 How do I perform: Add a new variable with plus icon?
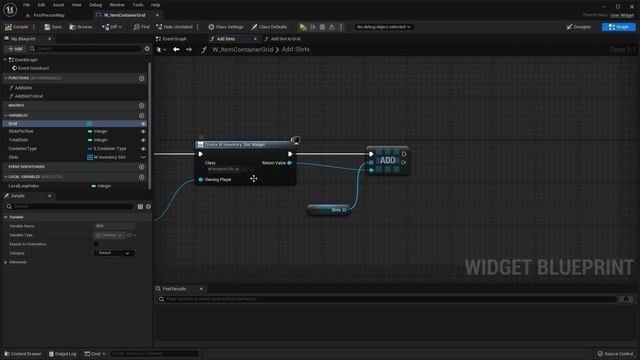coord(141,116)
